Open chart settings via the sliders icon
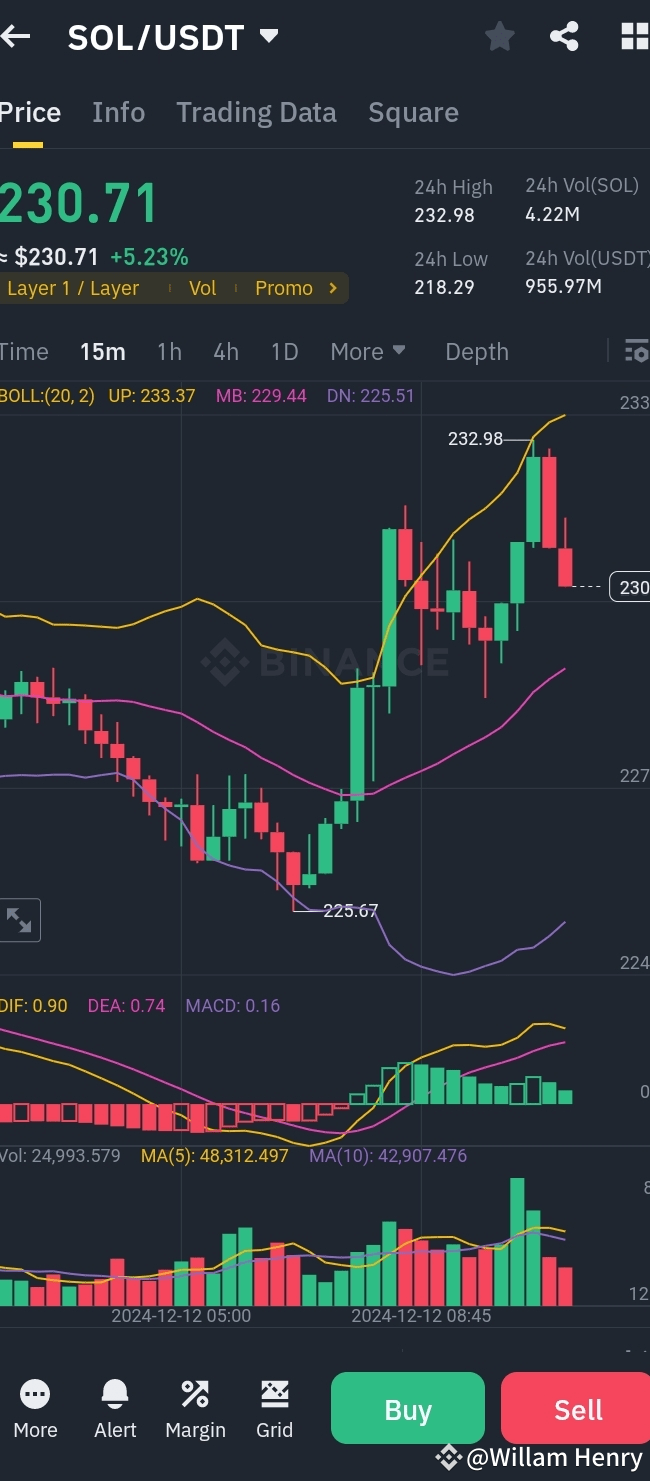 coord(635,351)
